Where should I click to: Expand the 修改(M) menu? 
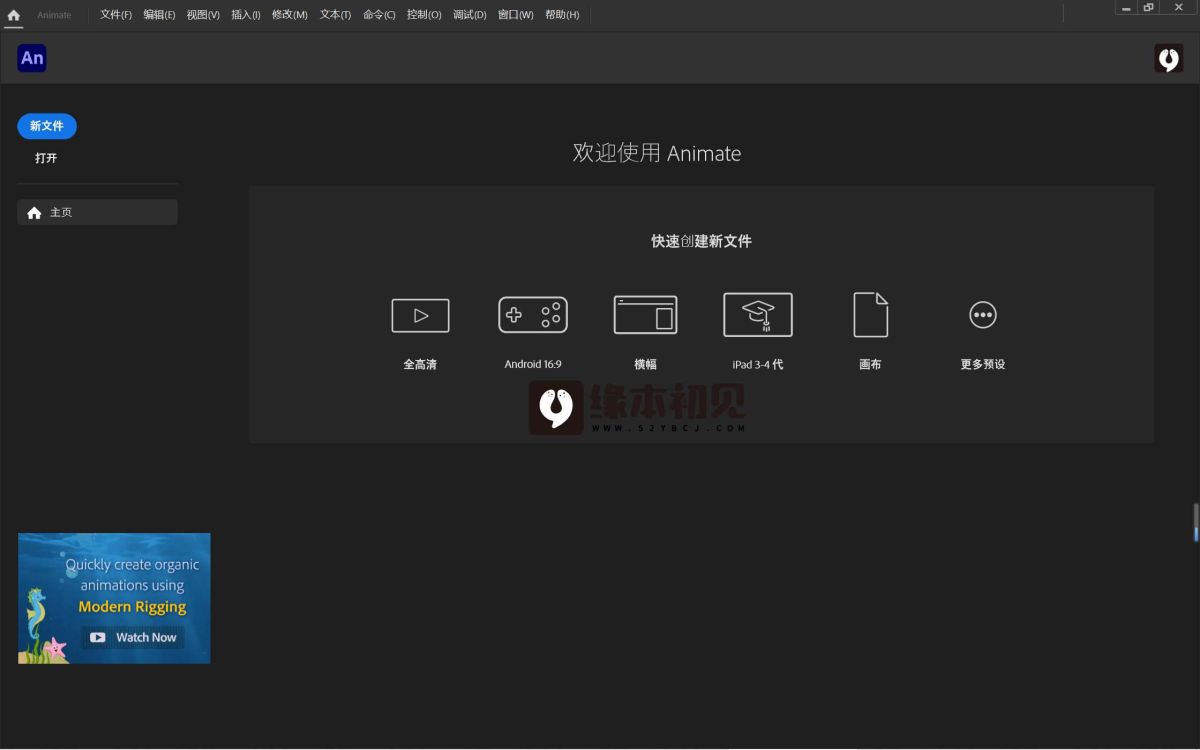[290, 15]
